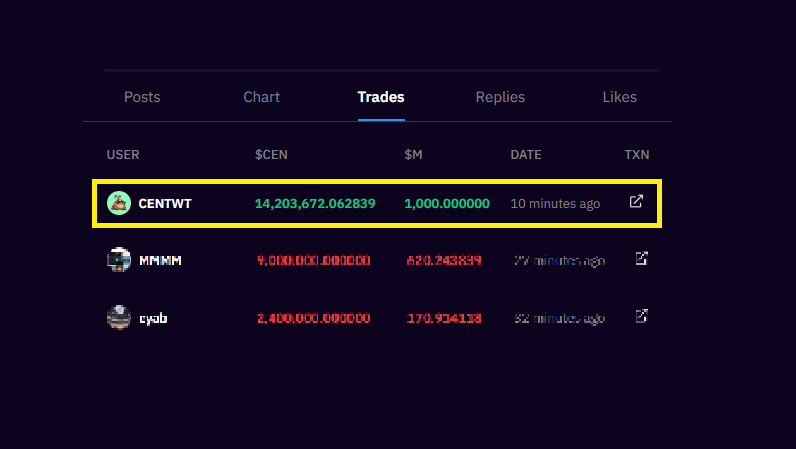The height and width of the screenshot is (449, 796).
Task: Click the cyab username
Action: (155, 319)
